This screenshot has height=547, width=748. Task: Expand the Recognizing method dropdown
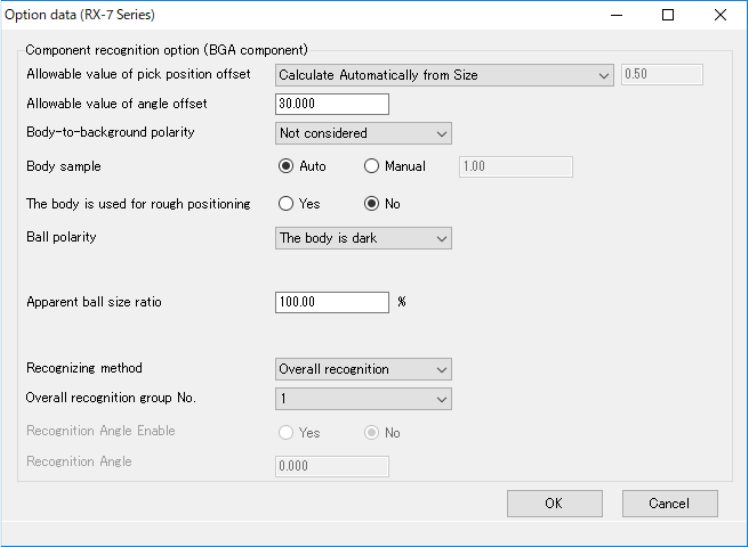(363, 369)
